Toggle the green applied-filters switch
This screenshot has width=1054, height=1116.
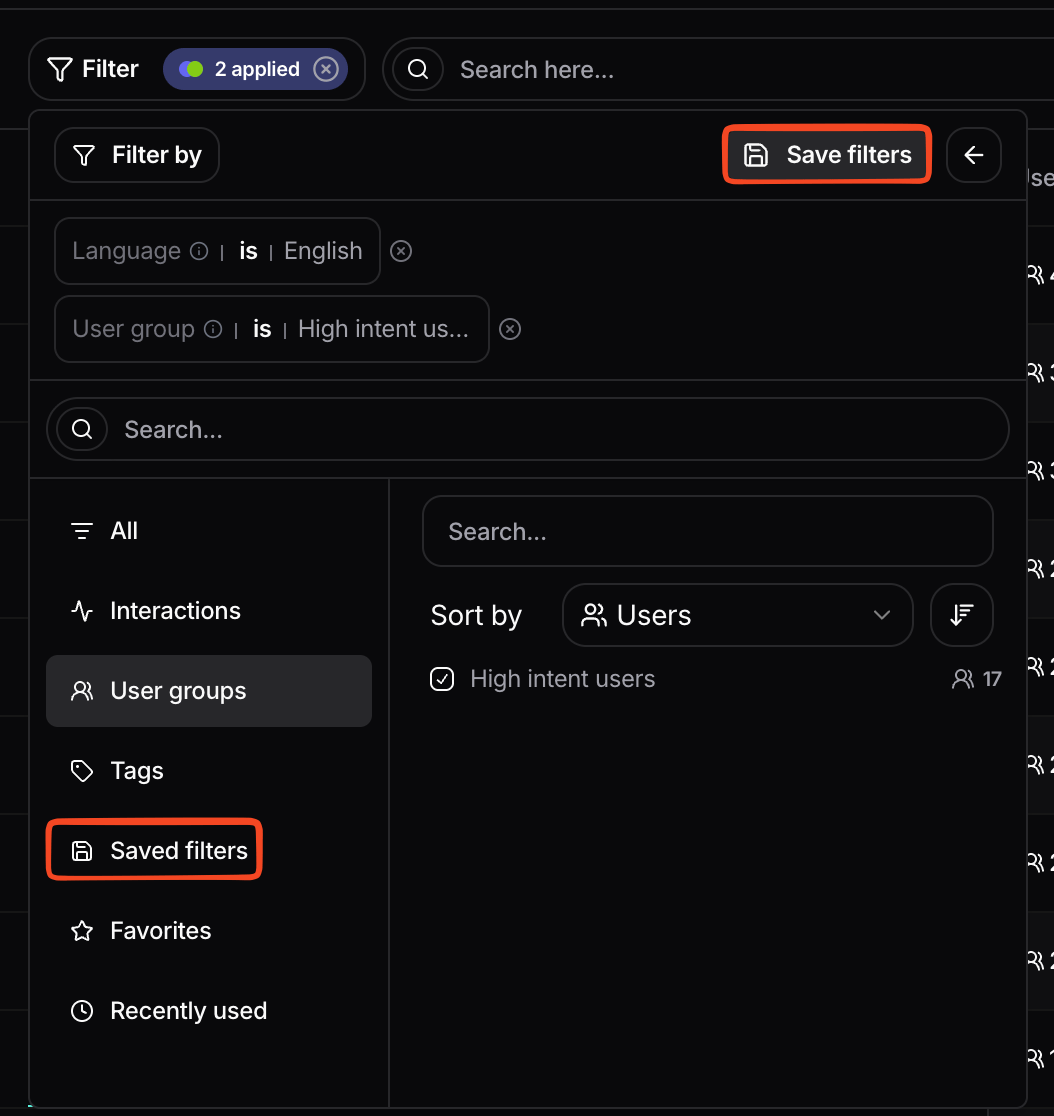[191, 69]
